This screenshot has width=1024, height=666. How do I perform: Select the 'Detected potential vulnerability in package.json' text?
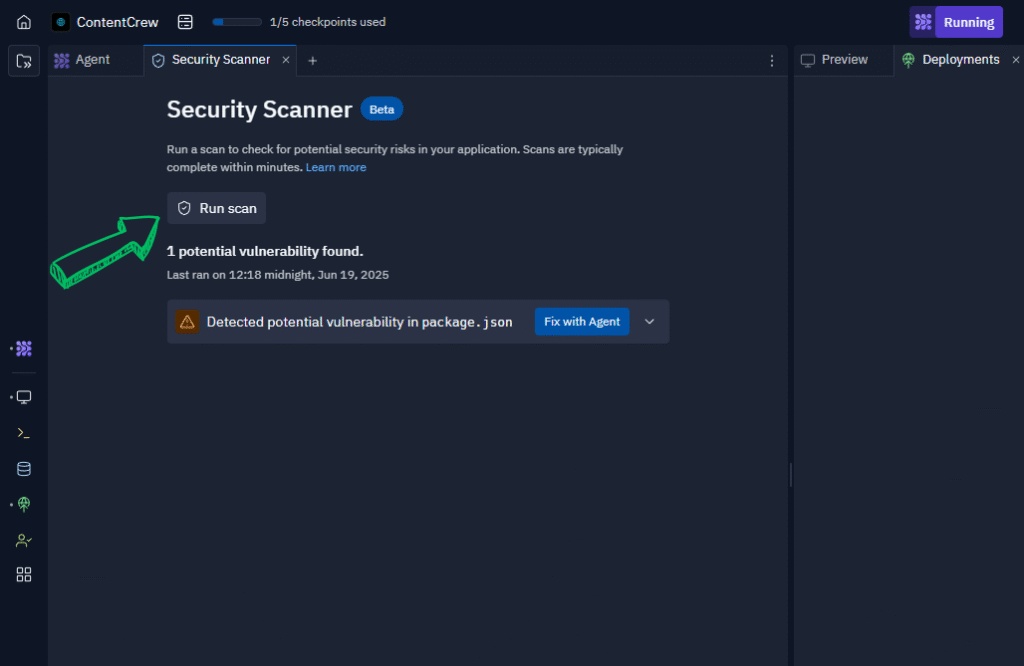[359, 322]
